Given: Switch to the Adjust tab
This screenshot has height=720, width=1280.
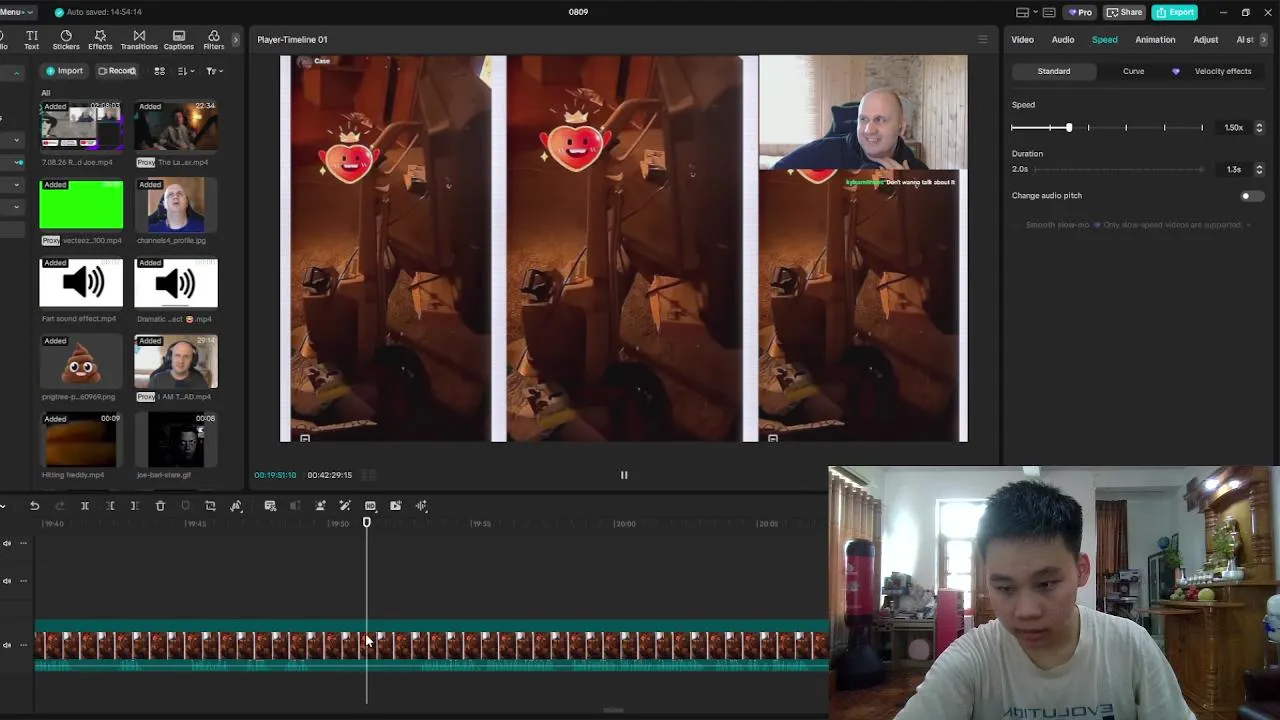Looking at the screenshot, I should [x=1206, y=40].
